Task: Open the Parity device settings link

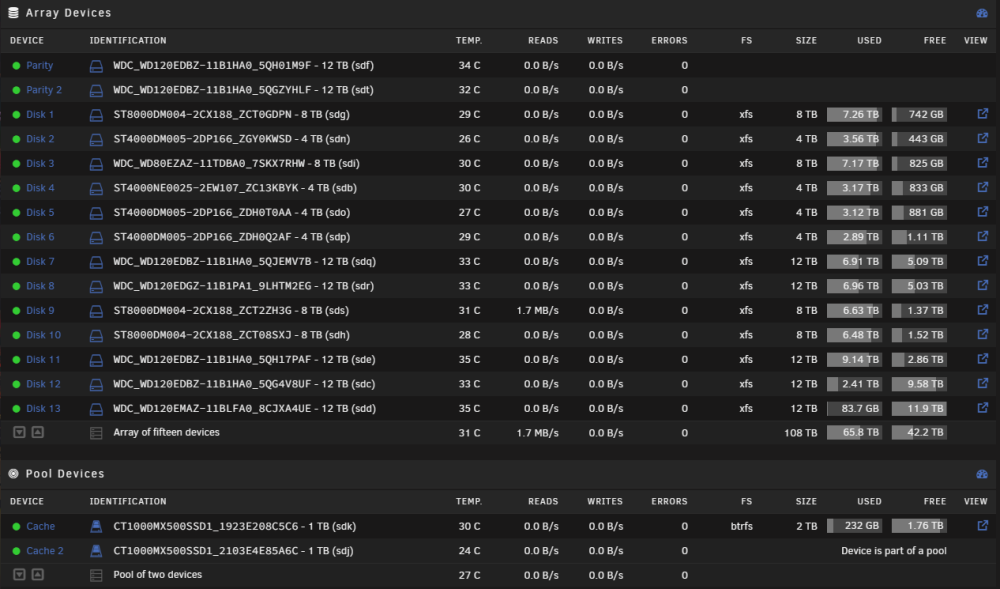Action: [x=40, y=65]
